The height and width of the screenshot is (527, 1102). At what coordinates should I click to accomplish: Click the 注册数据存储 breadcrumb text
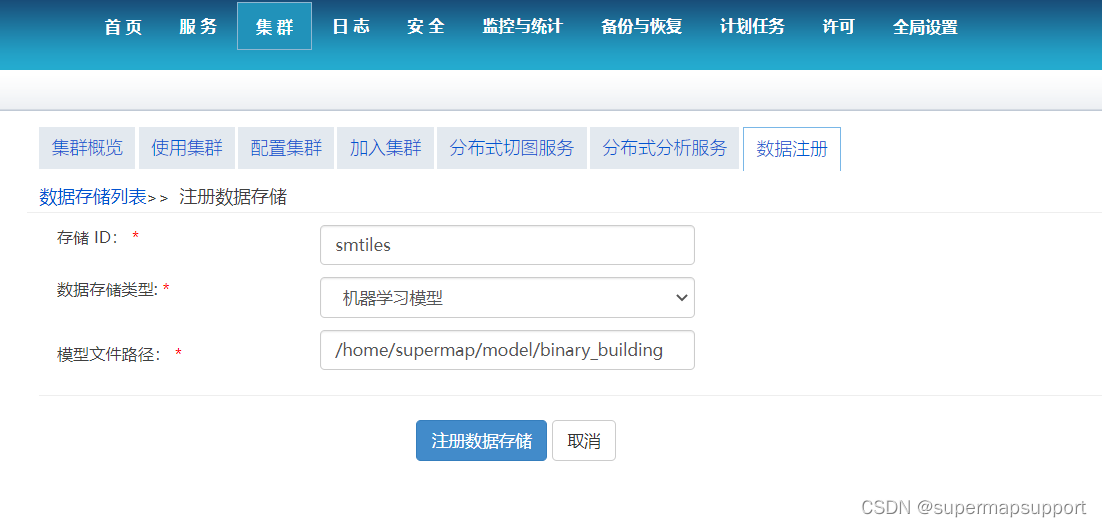click(233, 197)
